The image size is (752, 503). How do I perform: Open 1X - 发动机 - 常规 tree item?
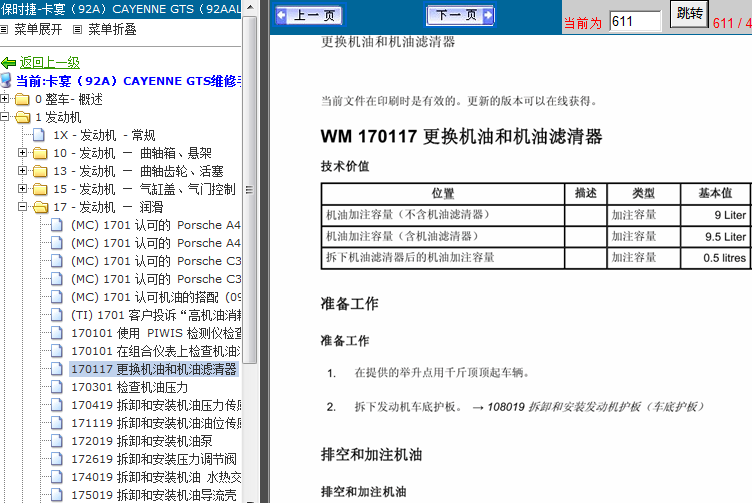pos(104,135)
